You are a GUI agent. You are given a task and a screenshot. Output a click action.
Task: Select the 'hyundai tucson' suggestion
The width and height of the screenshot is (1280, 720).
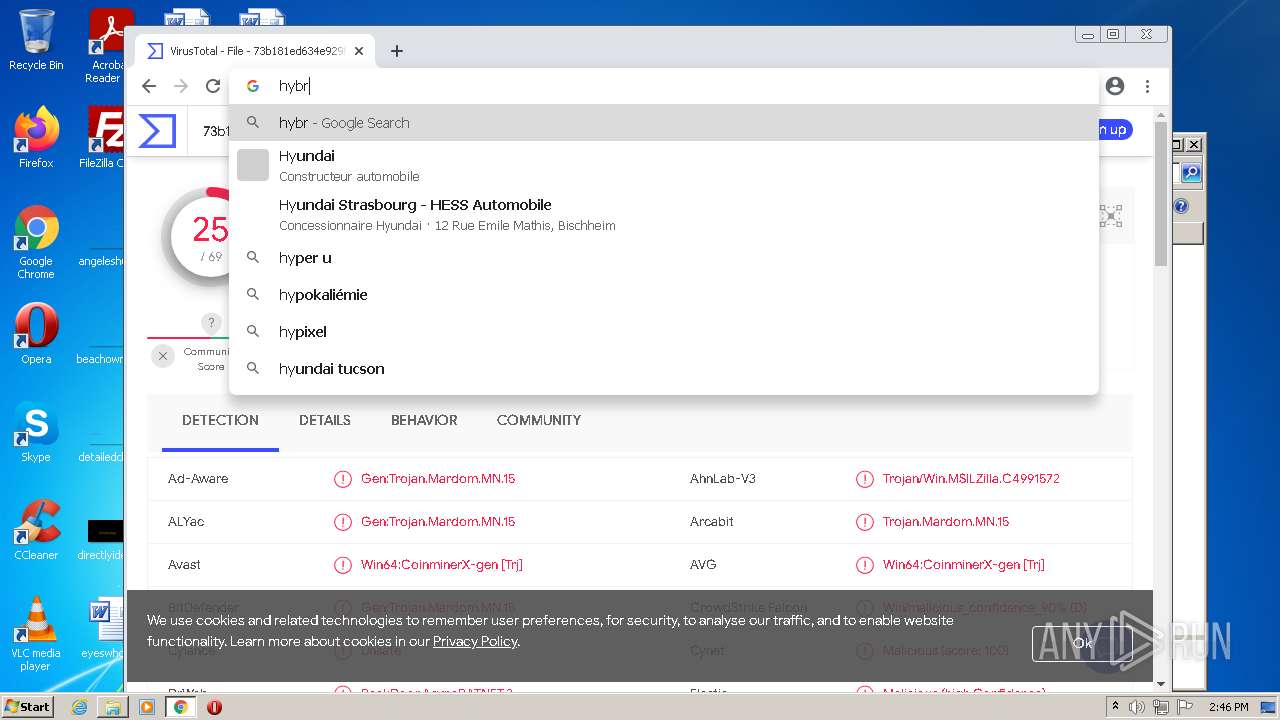click(x=664, y=369)
